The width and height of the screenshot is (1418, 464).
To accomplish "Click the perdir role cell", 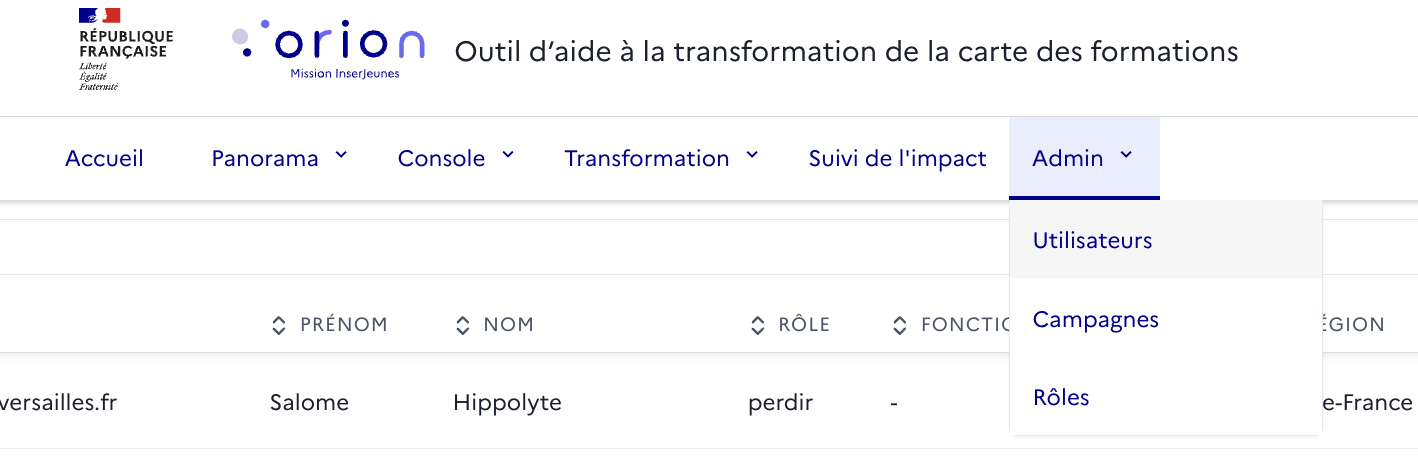I will [x=780, y=403].
